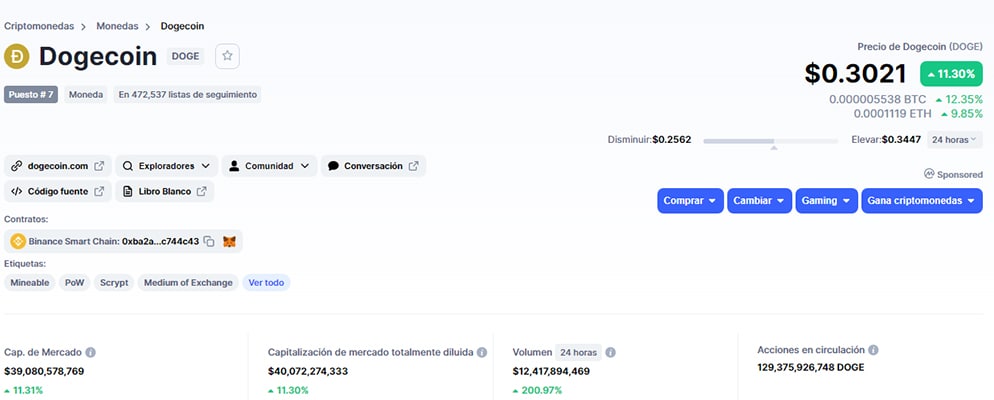Click the code brackets icon in Código fuente
Screen dimensions: 994x400
[16, 191]
